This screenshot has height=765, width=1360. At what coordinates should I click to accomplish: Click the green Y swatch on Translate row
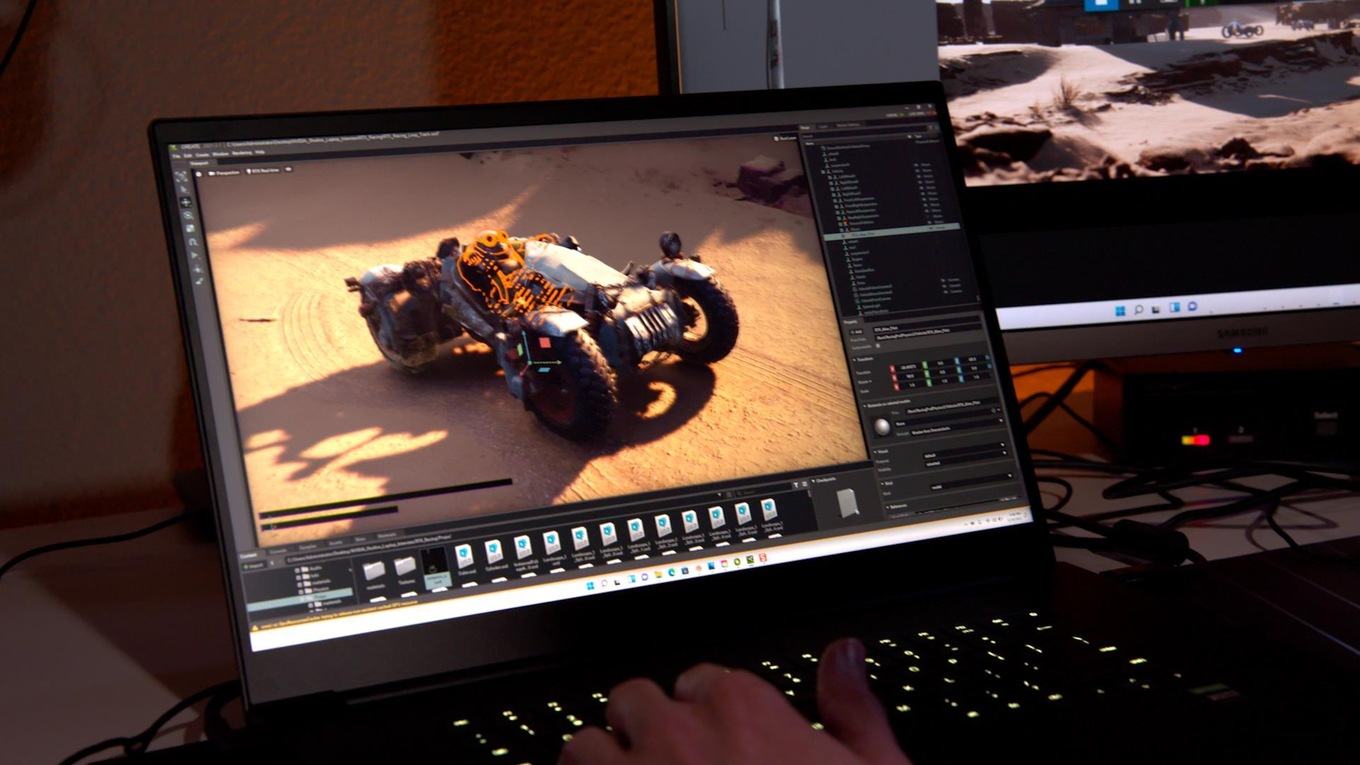(x=924, y=365)
